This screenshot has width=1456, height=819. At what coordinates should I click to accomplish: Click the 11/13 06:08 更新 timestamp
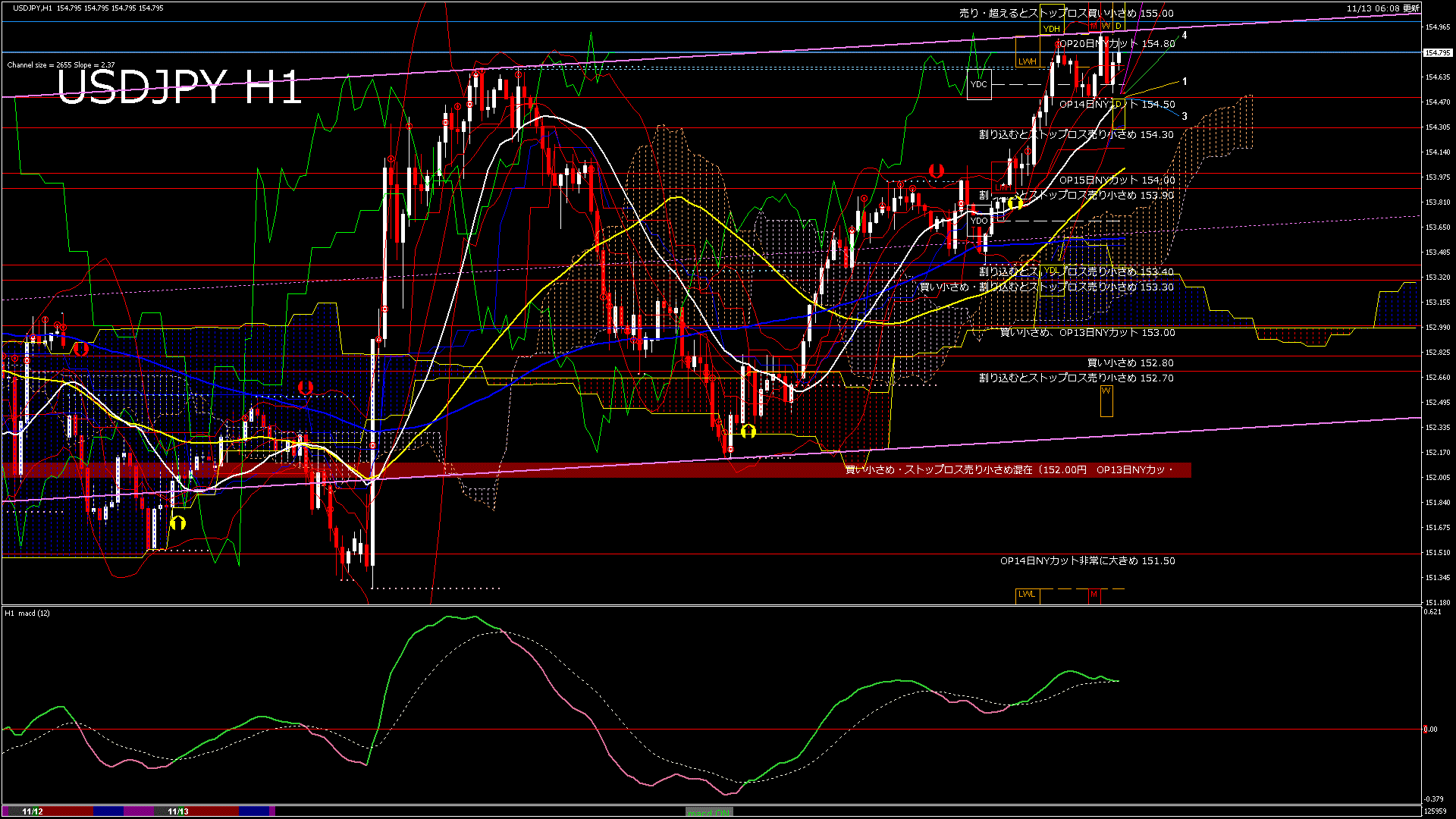tap(1382, 8)
